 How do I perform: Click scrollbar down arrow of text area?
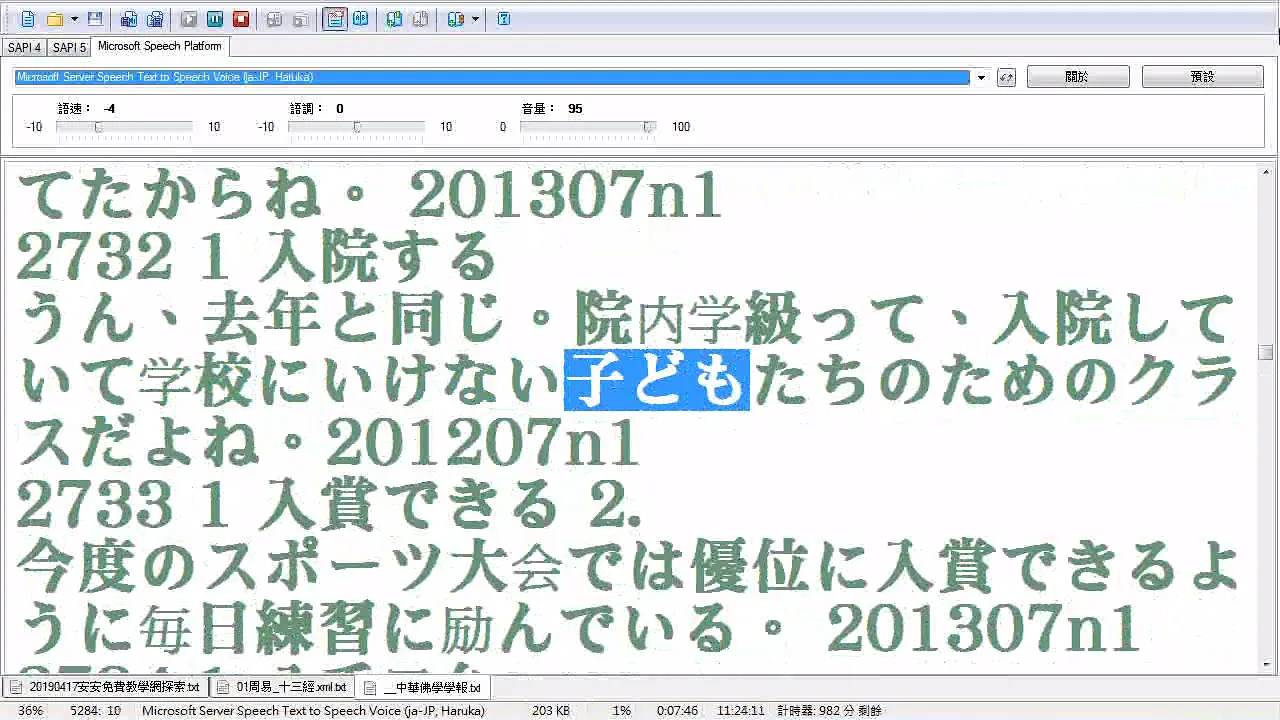pos(1266,664)
